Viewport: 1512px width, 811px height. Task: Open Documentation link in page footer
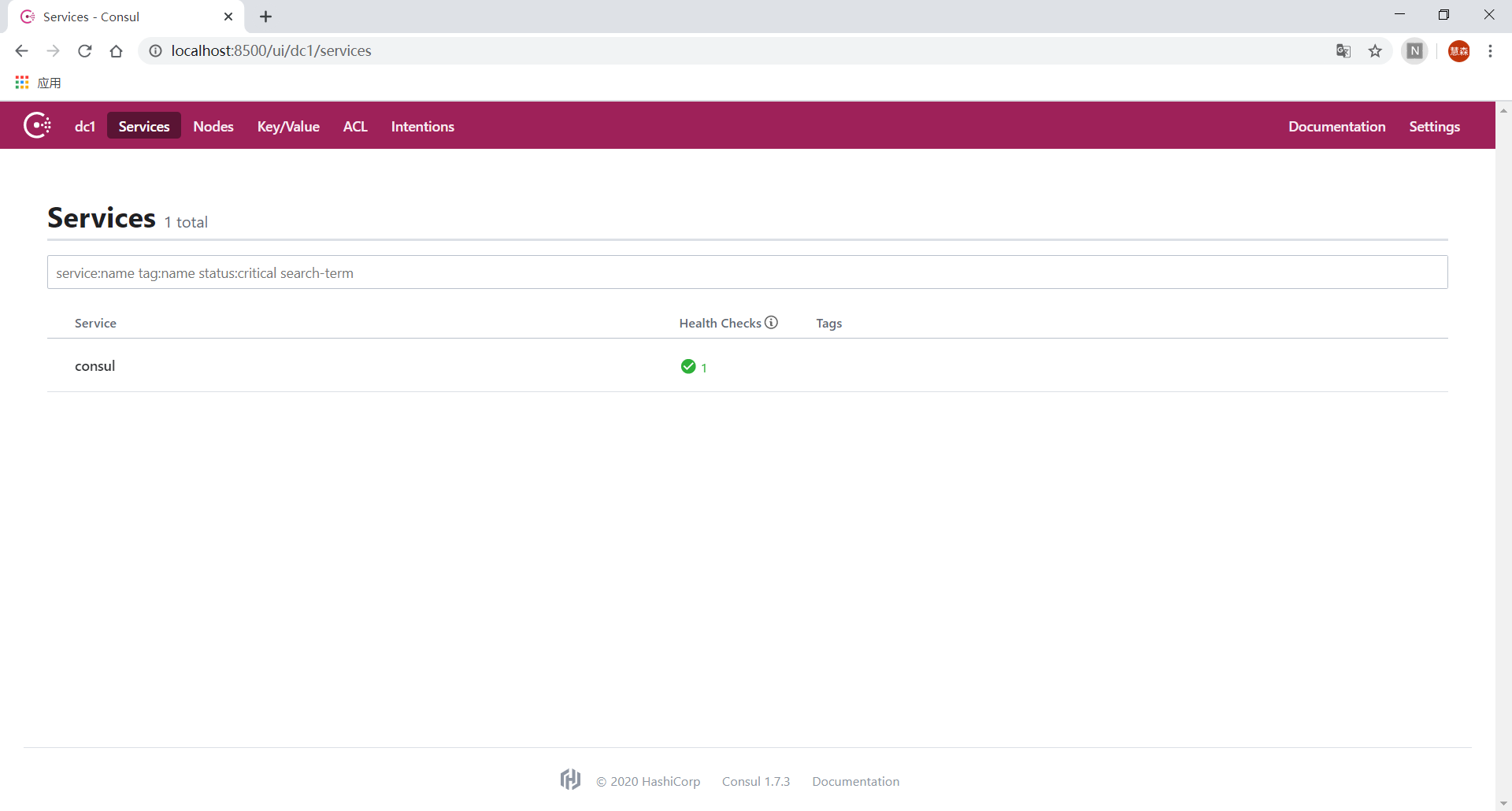click(856, 781)
